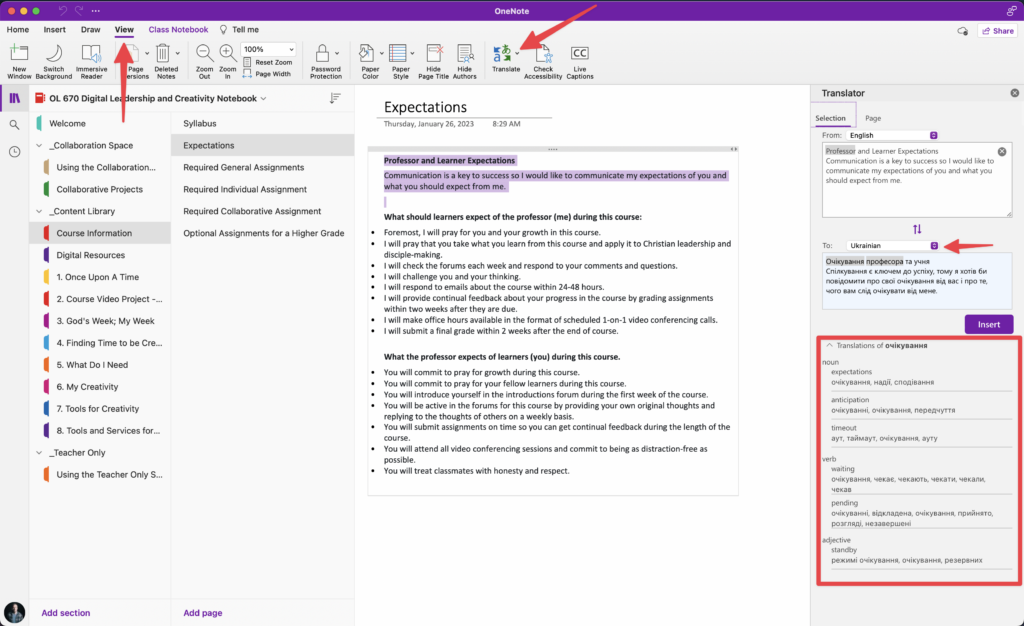Screen dimensions: 1024x626
Task: Click the Insert translation button
Action: (989, 324)
